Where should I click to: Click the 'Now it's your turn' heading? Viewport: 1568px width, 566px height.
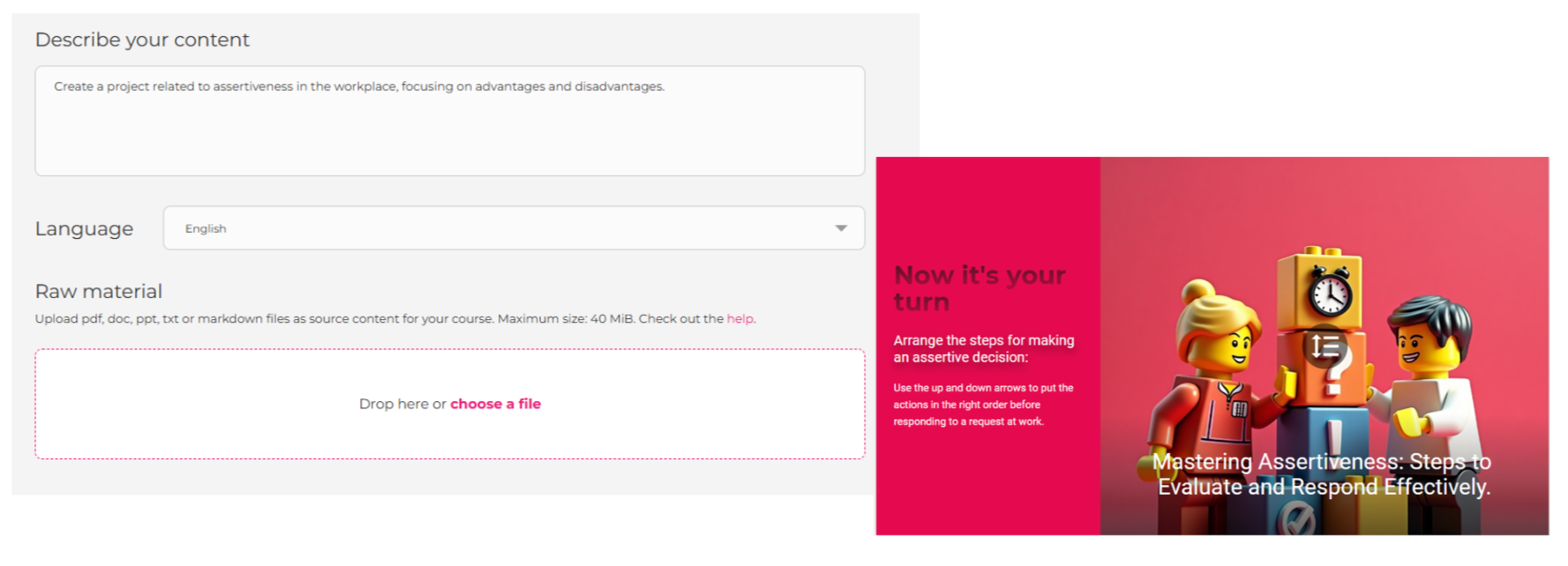979,287
